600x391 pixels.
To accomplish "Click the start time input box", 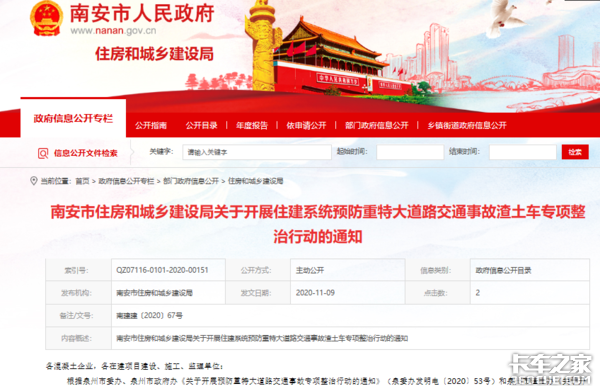I will click(x=410, y=152).
